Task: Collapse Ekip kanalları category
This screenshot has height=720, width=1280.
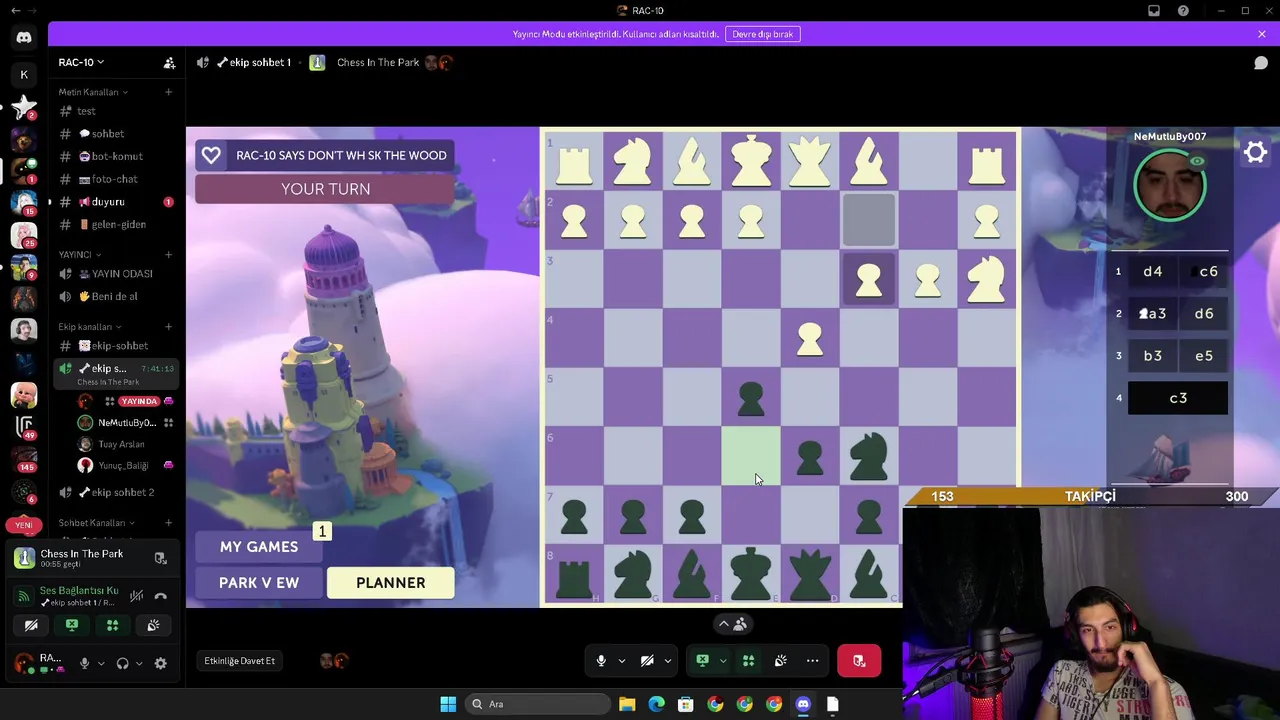Action: 90,327
